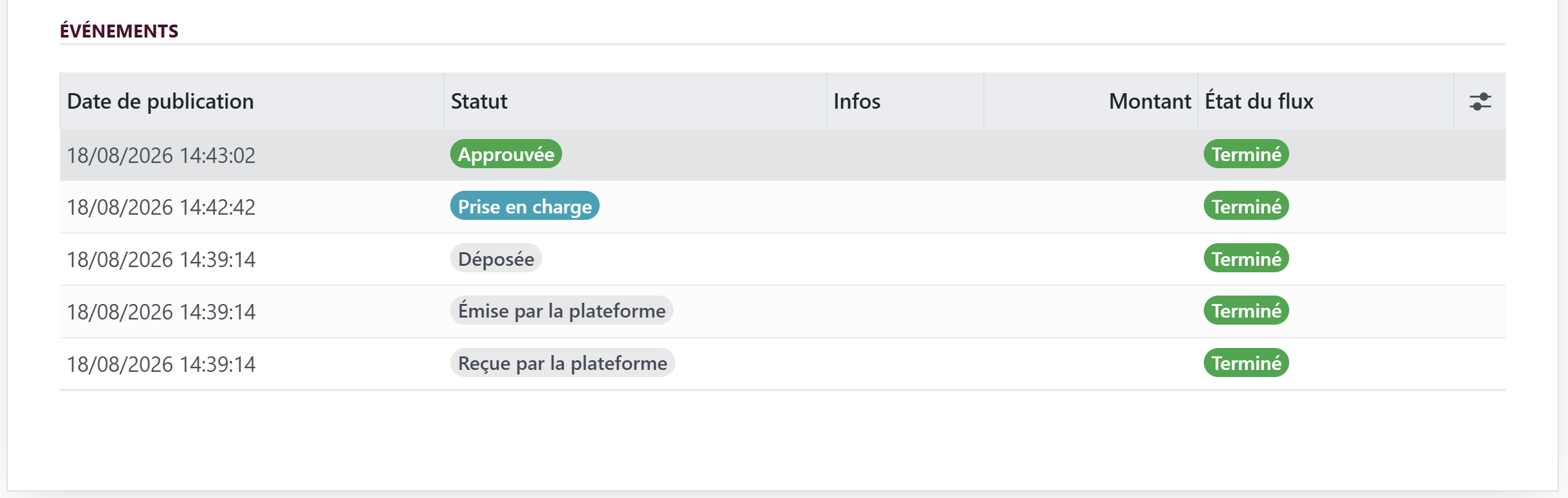Click Émise par la plateforme badge
The image size is (1568, 498).
(x=561, y=310)
